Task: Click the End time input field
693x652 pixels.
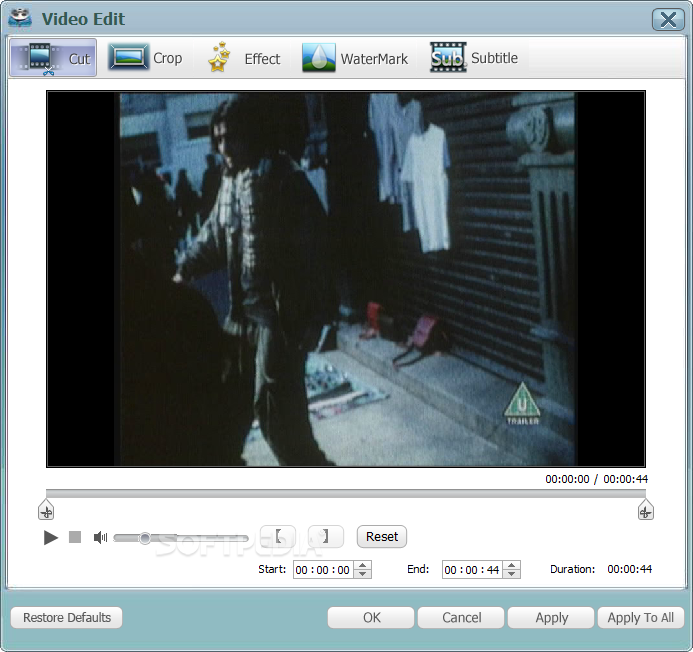Action: (472, 570)
